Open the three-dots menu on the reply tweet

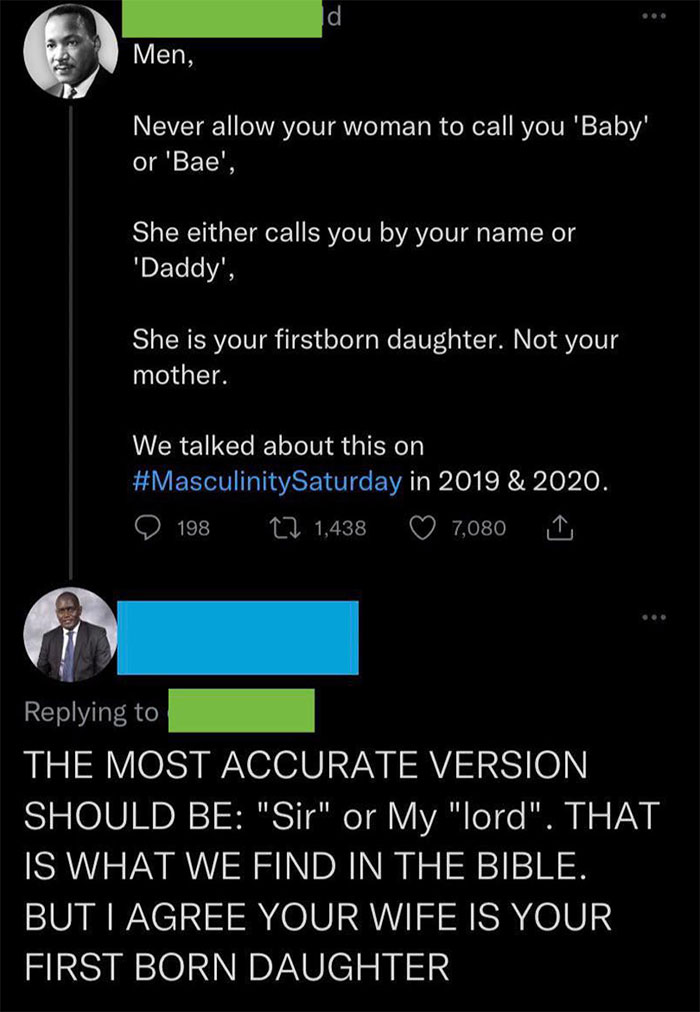click(655, 618)
